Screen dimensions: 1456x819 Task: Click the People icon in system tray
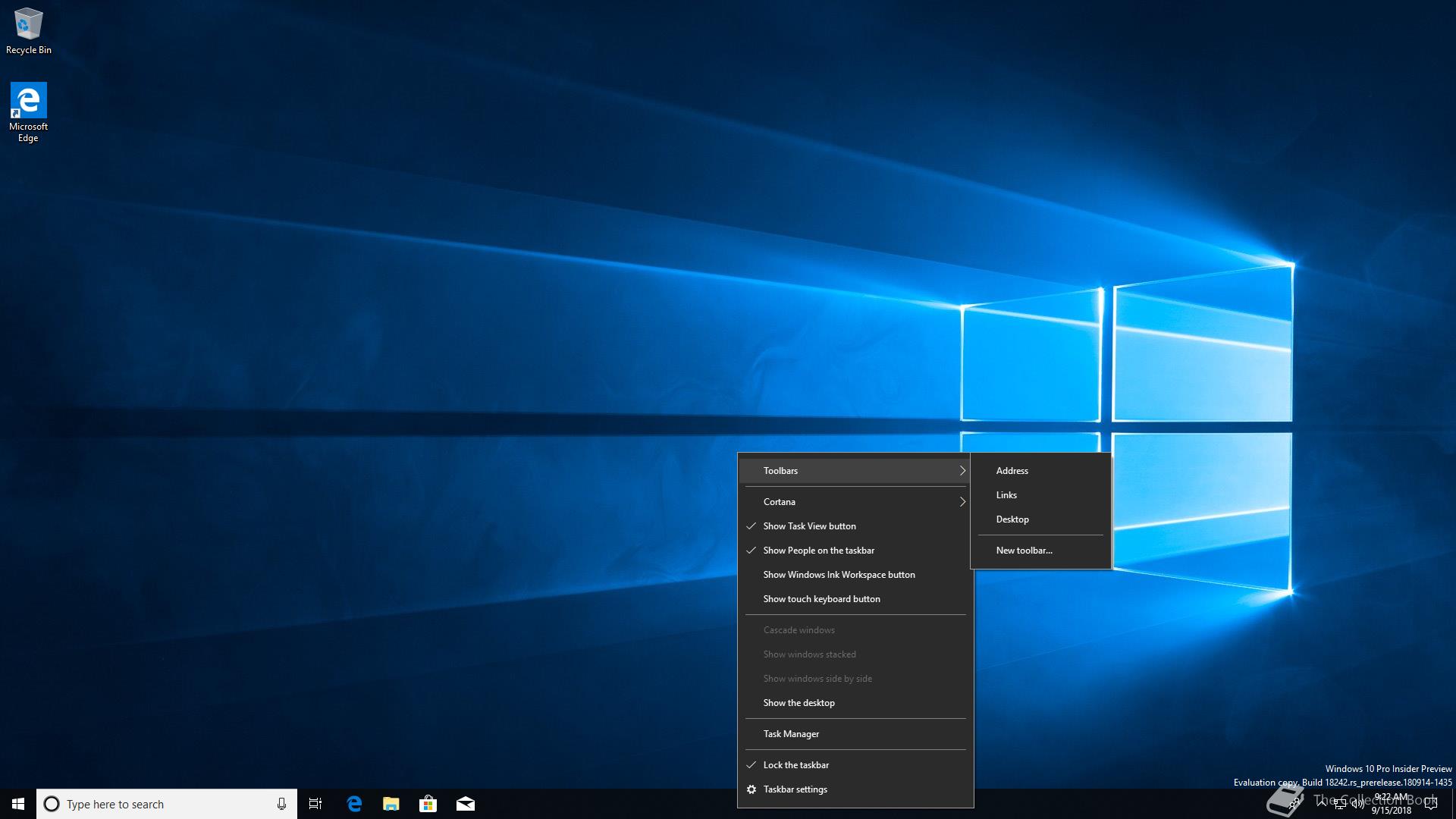[1296, 804]
